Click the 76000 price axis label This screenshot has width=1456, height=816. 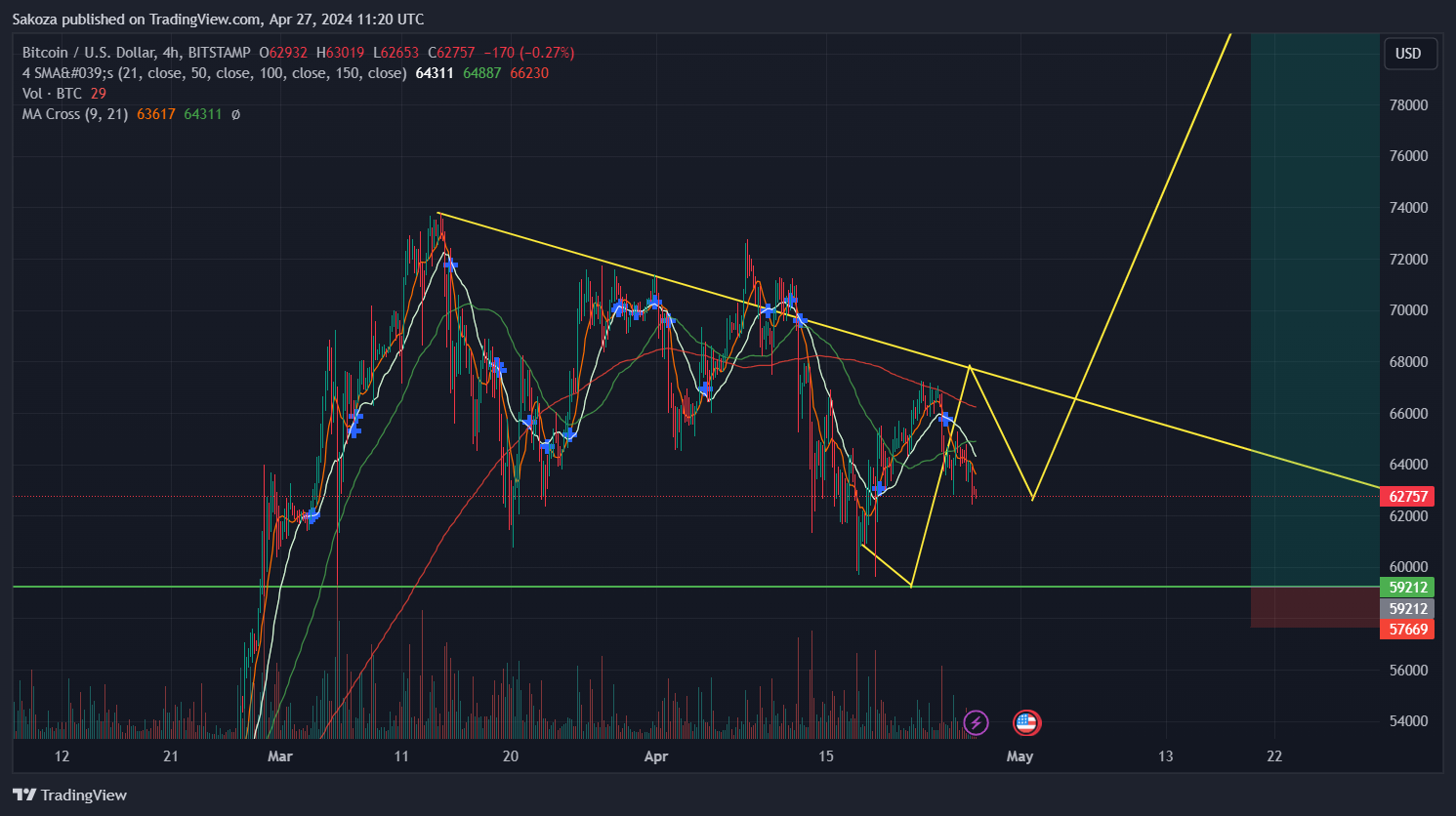[1408, 155]
